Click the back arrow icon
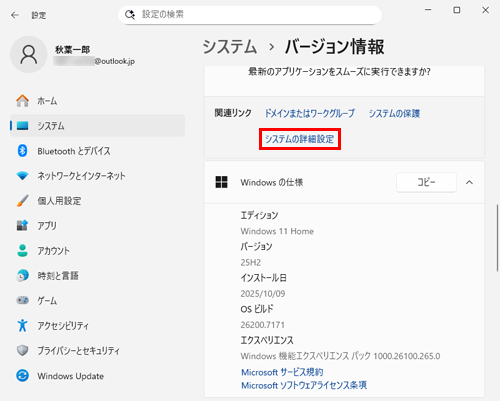 pos(15,15)
